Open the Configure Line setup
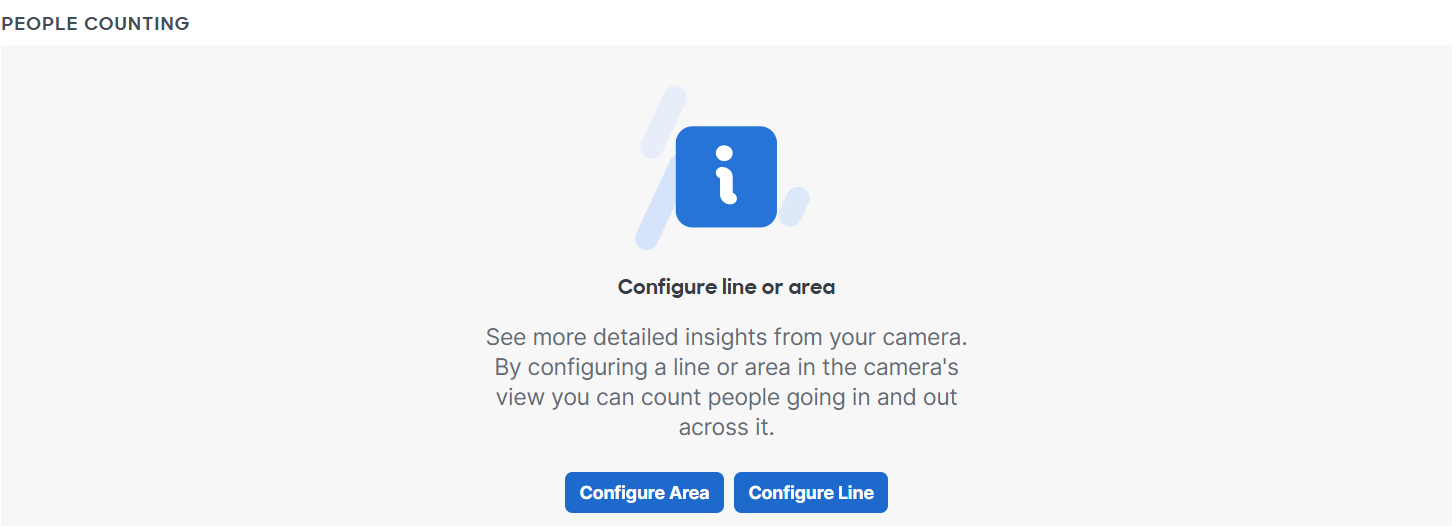1456x526 pixels. pos(811,493)
